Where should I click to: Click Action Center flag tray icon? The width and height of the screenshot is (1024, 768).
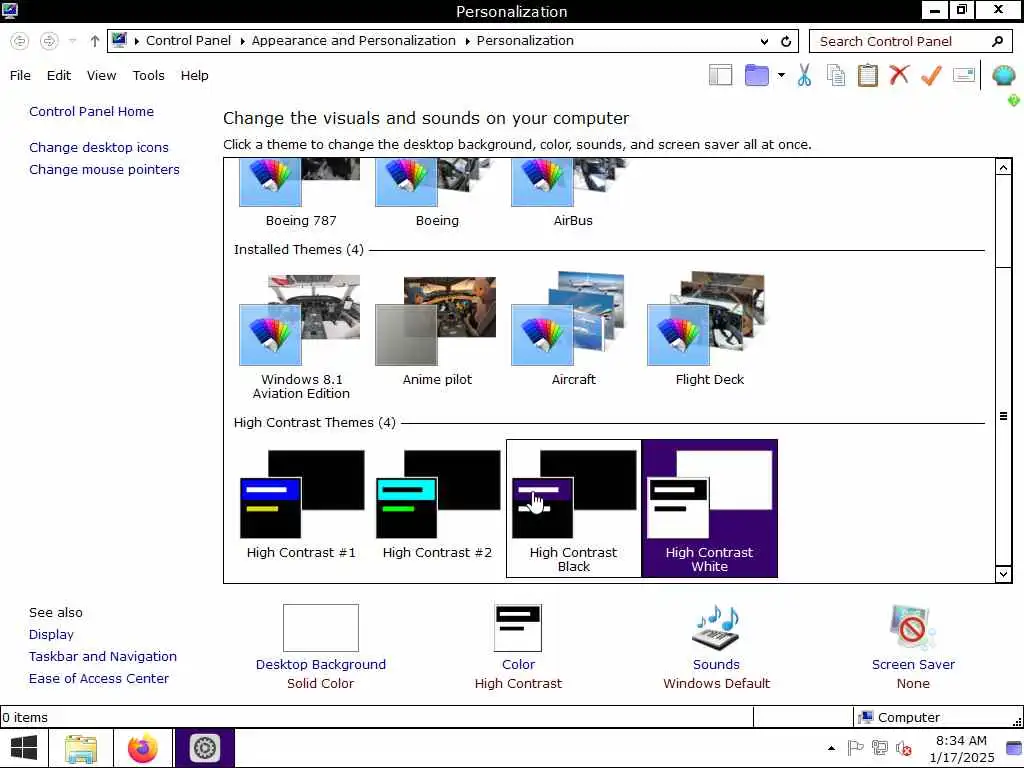pyautogui.click(x=855, y=748)
